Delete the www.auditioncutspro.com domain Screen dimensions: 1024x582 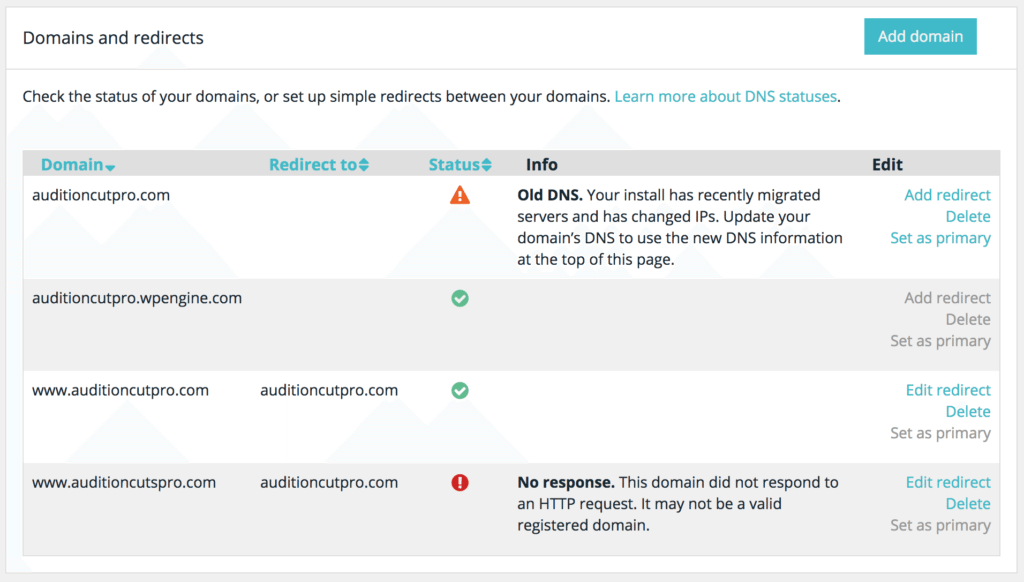tap(967, 504)
